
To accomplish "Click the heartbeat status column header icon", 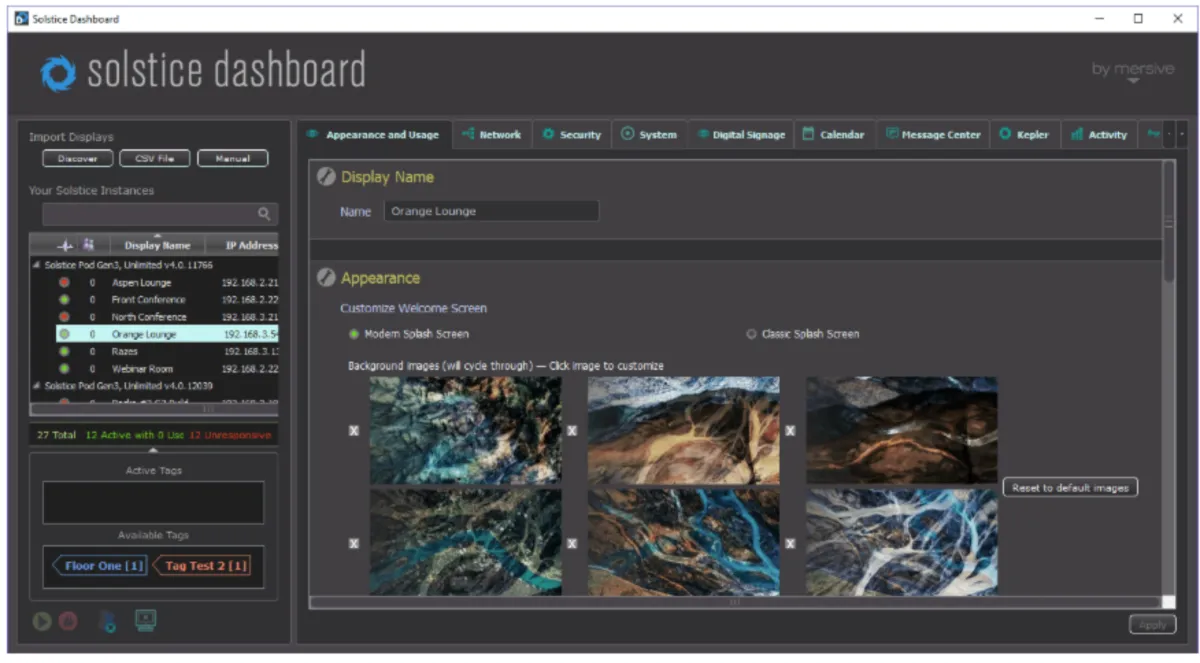I will tap(66, 245).
